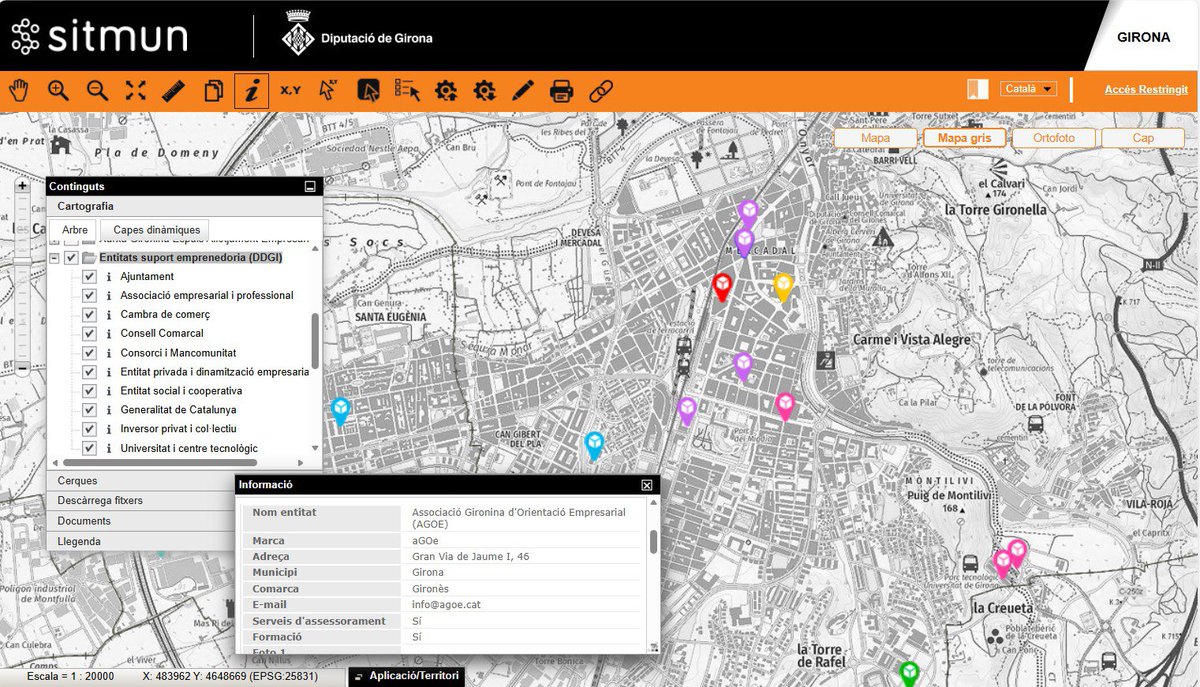Image resolution: width=1200 pixels, height=687 pixels.
Task: Click the green map marker near la Creueta
Action: [x=909, y=673]
